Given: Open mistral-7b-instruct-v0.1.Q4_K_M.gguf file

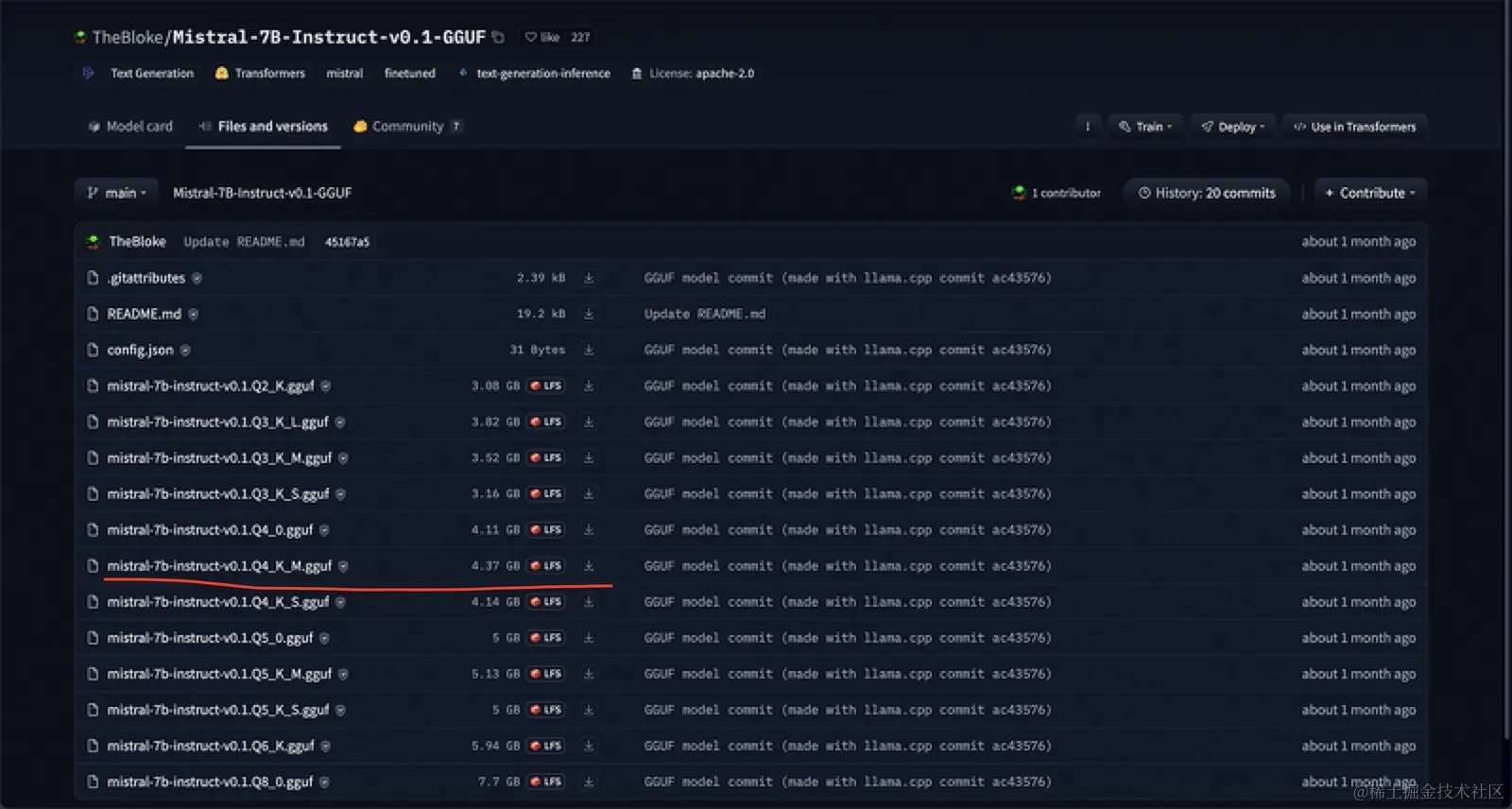Looking at the screenshot, I should (x=219, y=565).
